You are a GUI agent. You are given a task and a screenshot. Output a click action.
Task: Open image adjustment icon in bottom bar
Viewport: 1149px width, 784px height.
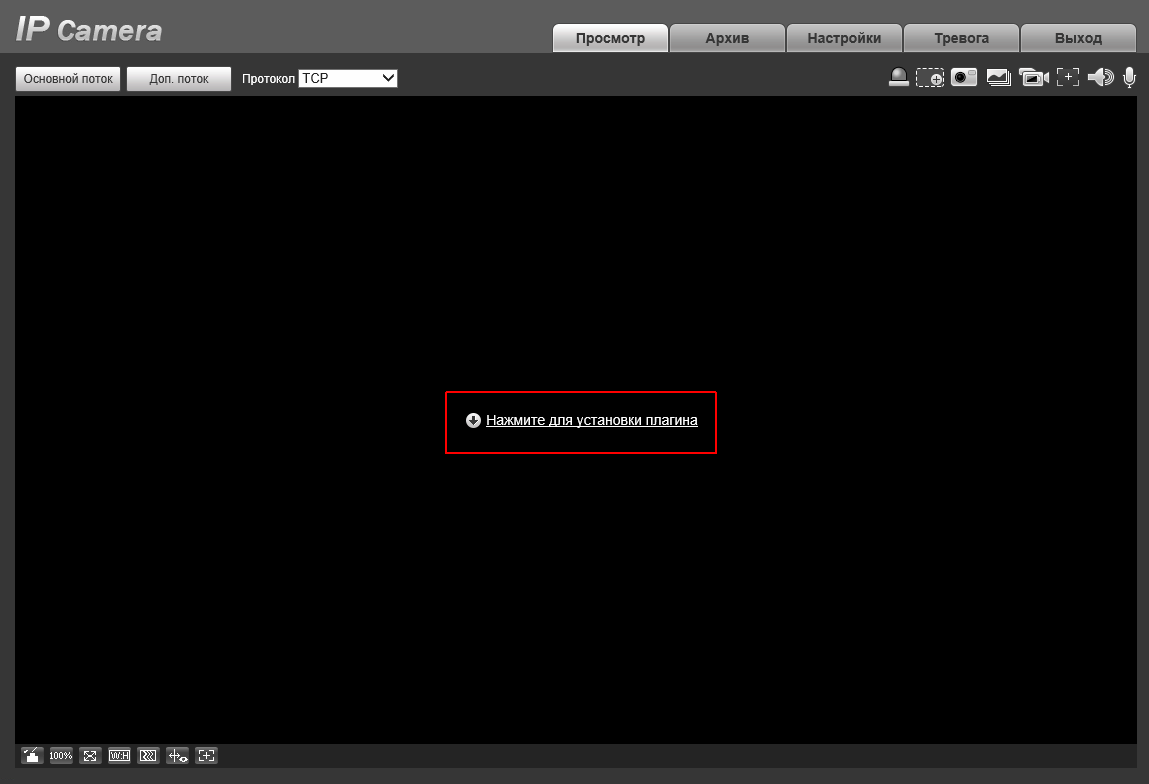coord(32,755)
